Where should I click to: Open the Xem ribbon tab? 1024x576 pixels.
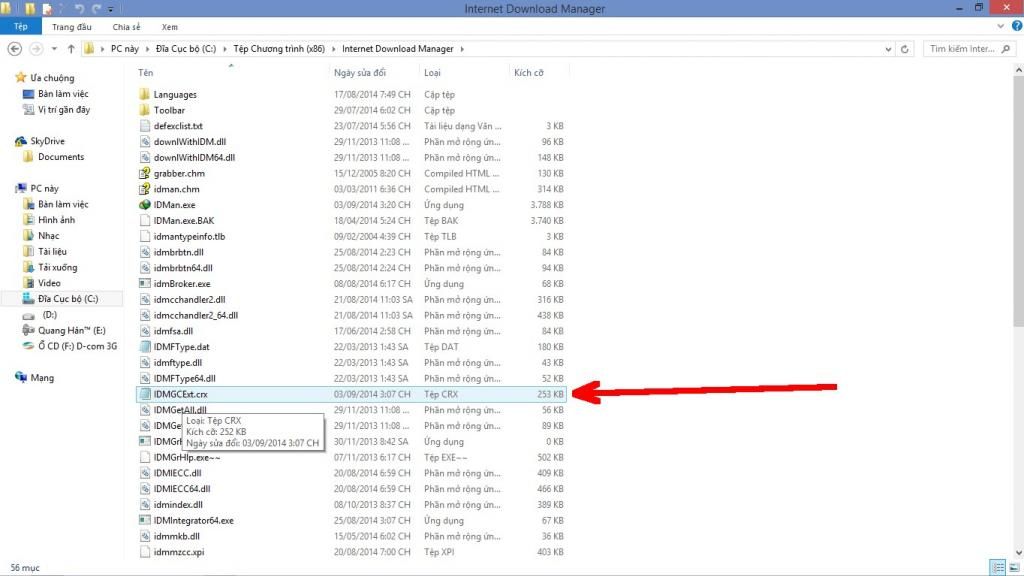point(170,27)
